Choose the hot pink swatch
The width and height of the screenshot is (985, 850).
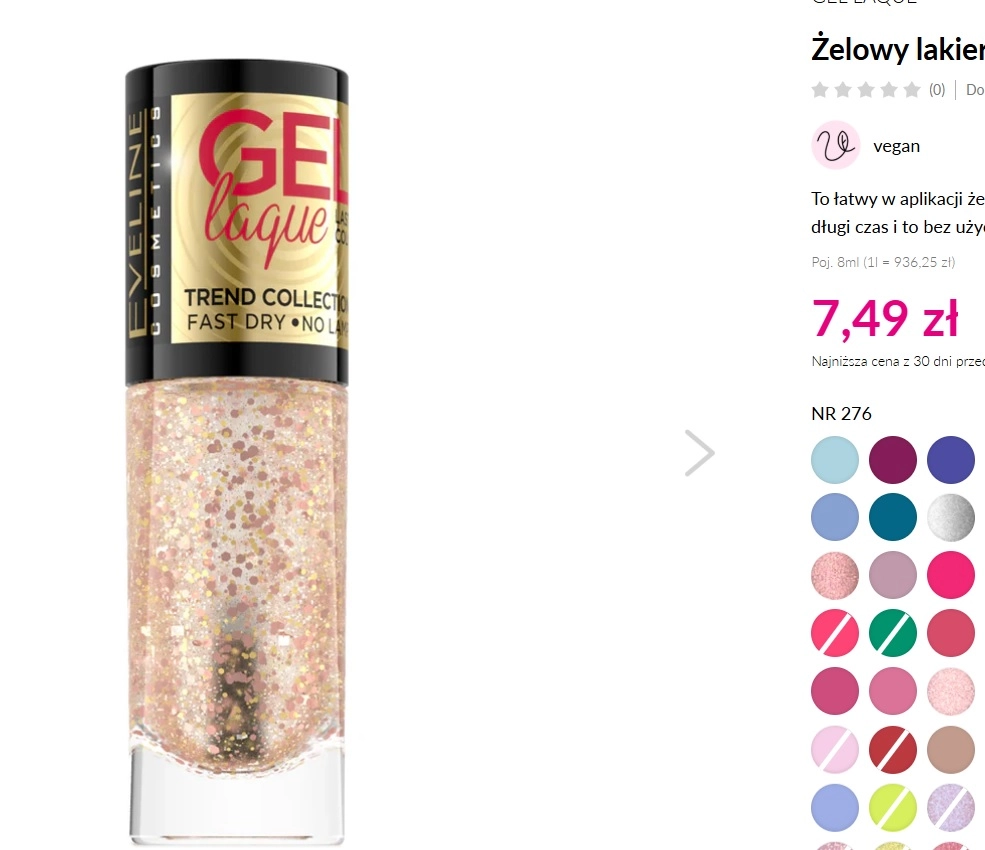coord(950,575)
